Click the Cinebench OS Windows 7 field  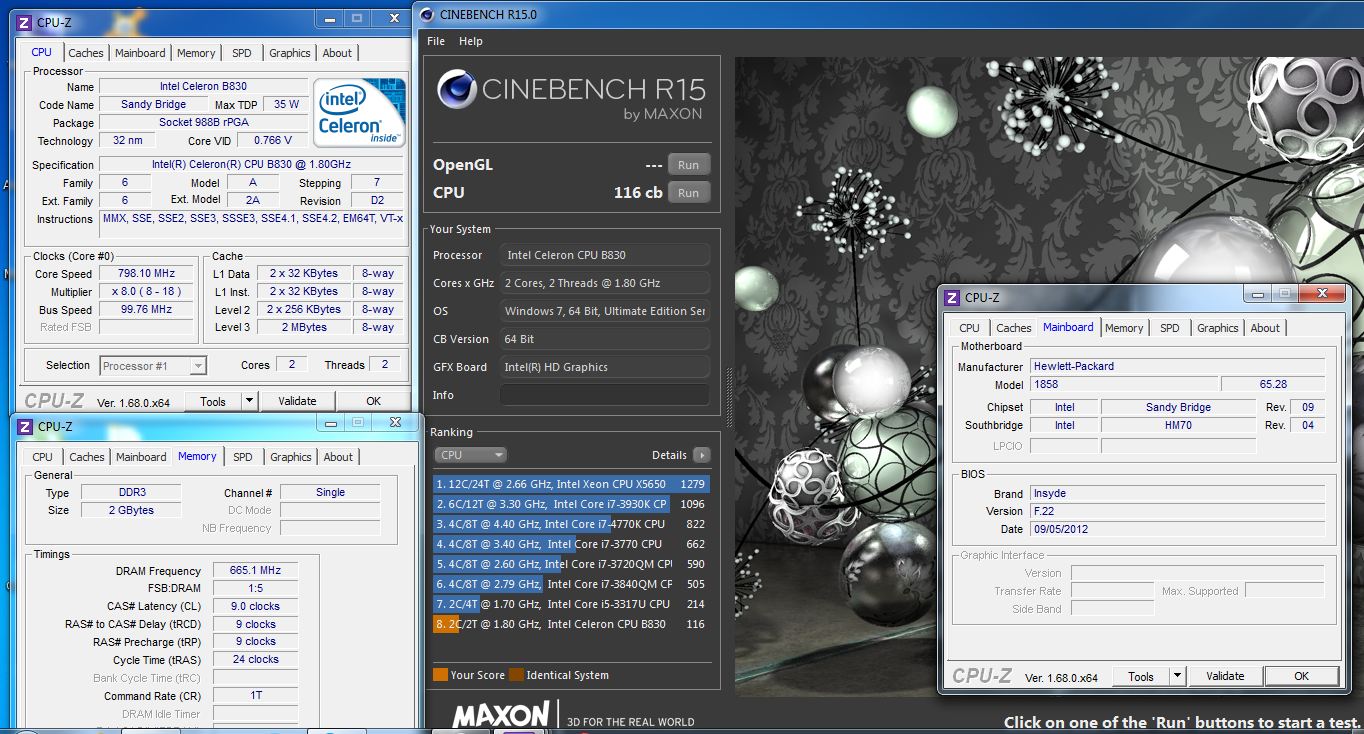click(x=605, y=311)
